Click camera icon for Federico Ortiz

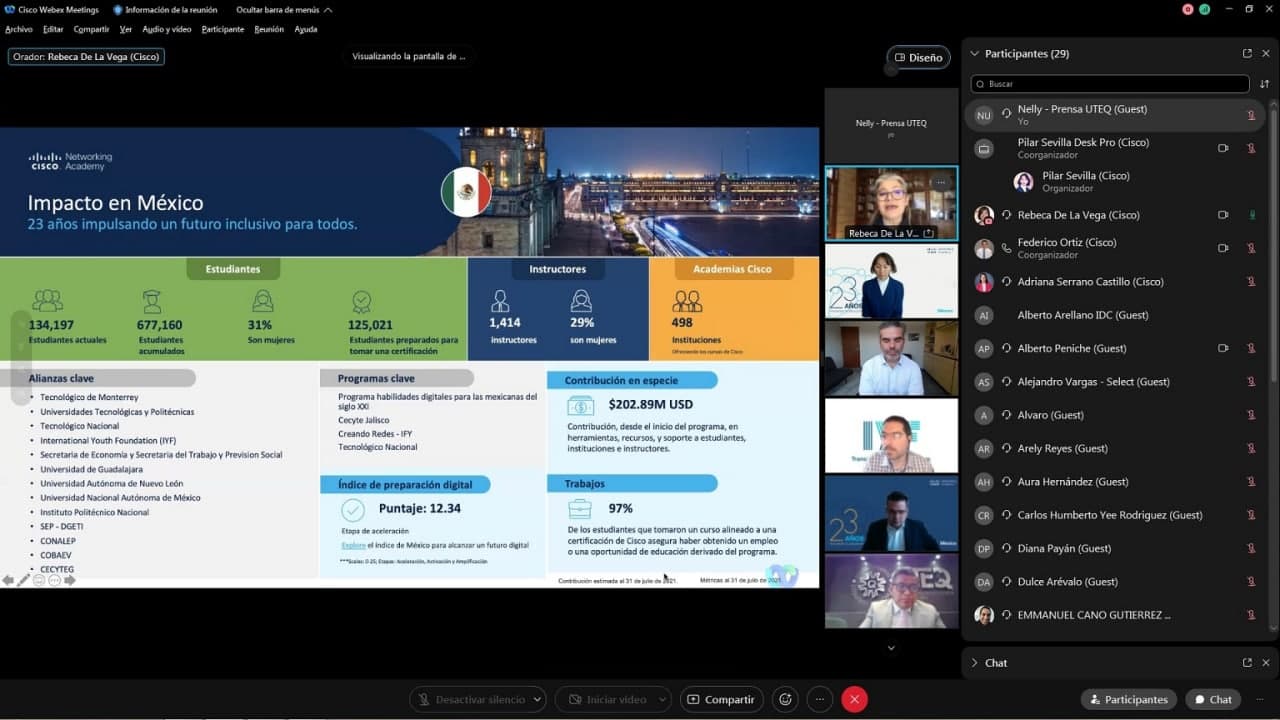(x=1223, y=248)
